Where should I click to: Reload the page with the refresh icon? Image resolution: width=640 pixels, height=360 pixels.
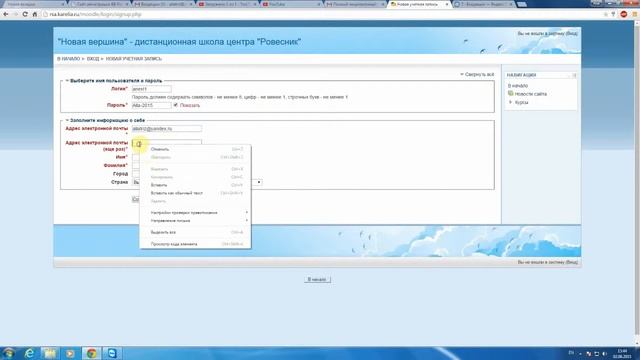tap(25, 14)
